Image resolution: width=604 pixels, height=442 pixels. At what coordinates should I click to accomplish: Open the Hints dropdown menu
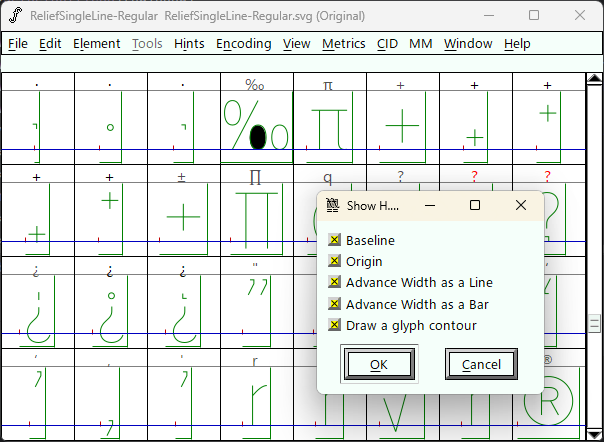189,44
